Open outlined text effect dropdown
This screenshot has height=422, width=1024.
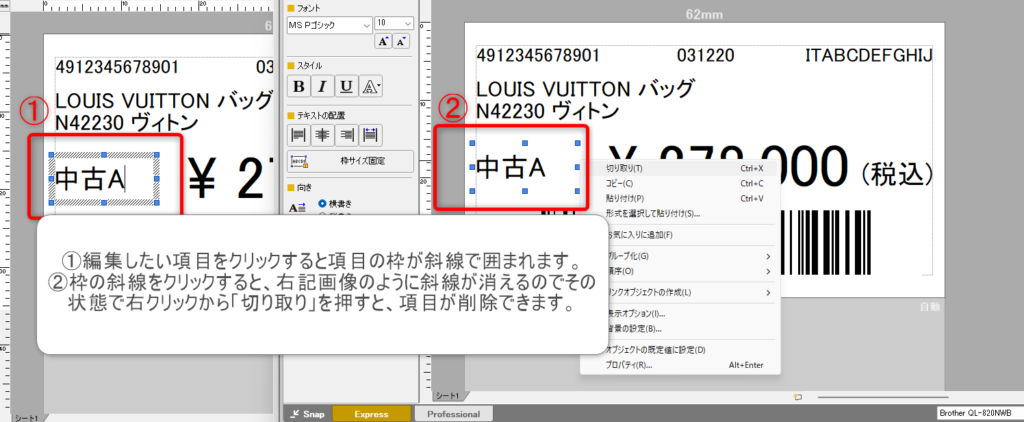(371, 87)
